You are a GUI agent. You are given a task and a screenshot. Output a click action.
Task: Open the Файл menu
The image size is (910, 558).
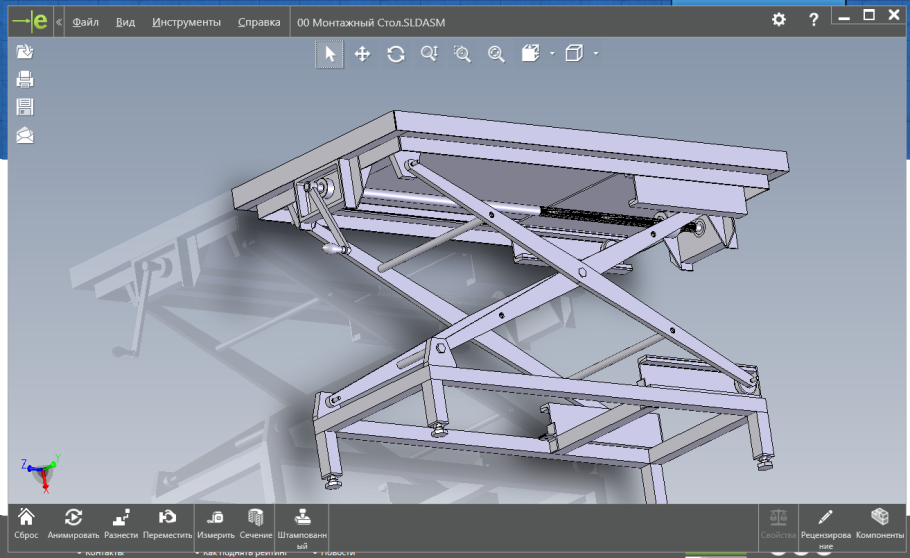[86, 21]
